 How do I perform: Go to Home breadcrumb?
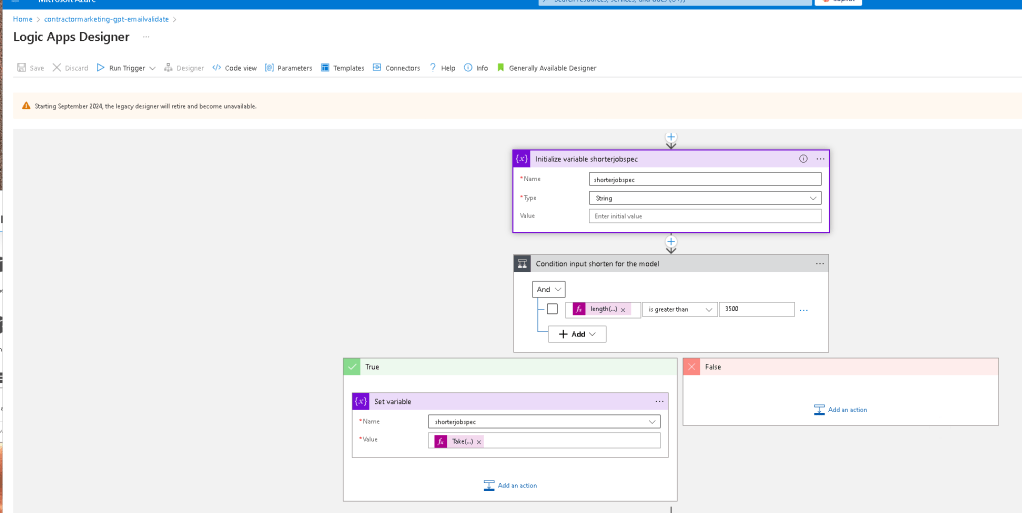[x=22, y=20]
